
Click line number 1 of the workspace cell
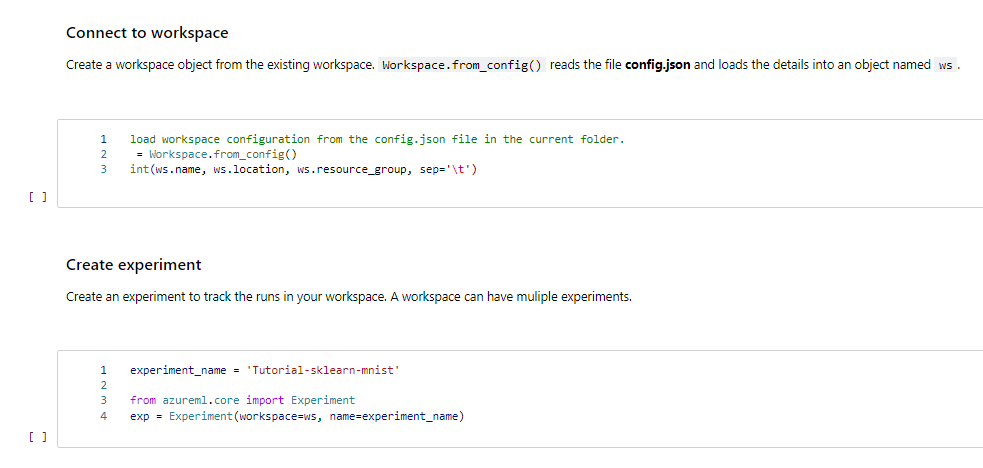pyautogui.click(x=103, y=139)
